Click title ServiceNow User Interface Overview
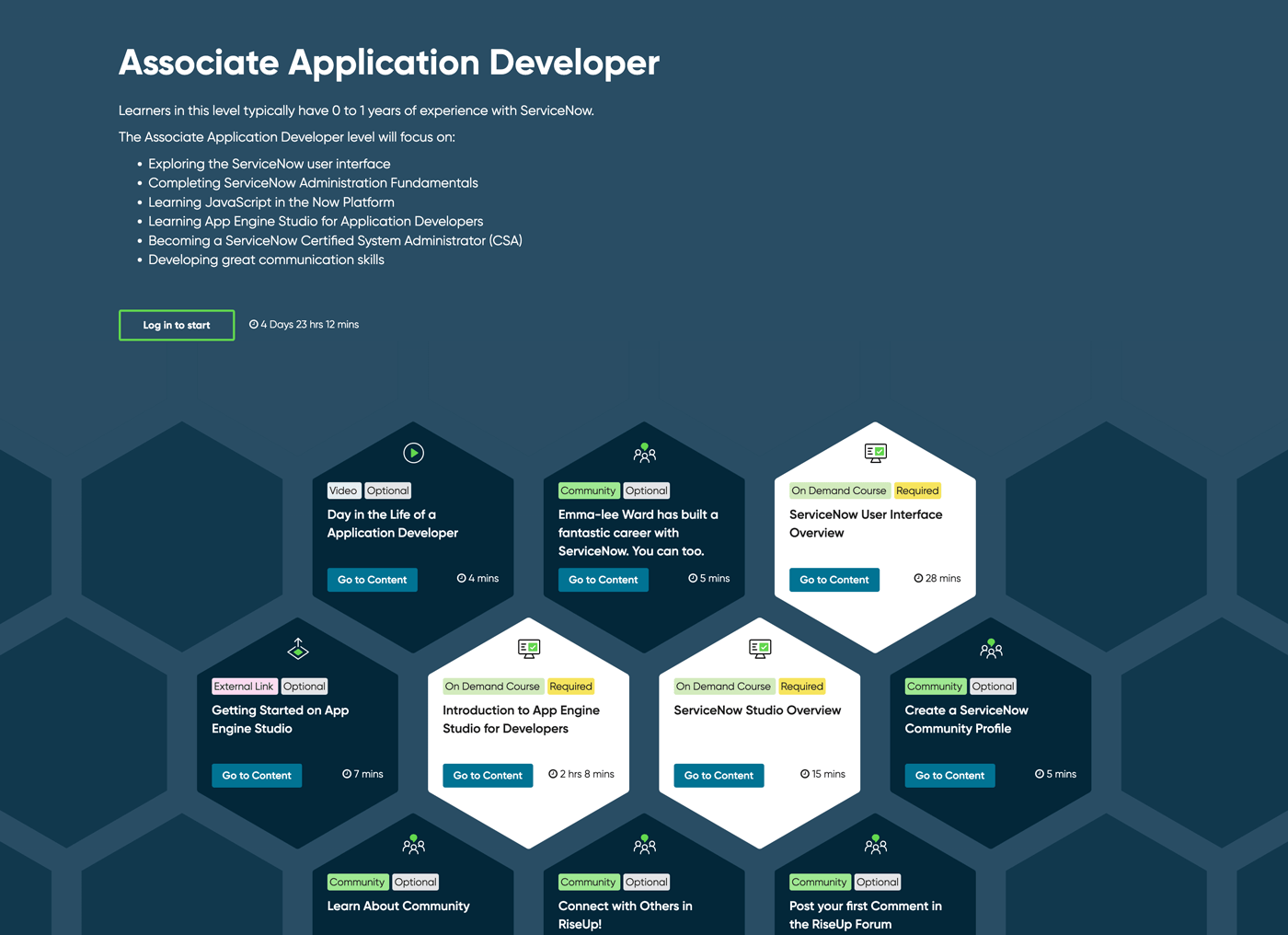Image resolution: width=1288 pixels, height=935 pixels. [866, 524]
